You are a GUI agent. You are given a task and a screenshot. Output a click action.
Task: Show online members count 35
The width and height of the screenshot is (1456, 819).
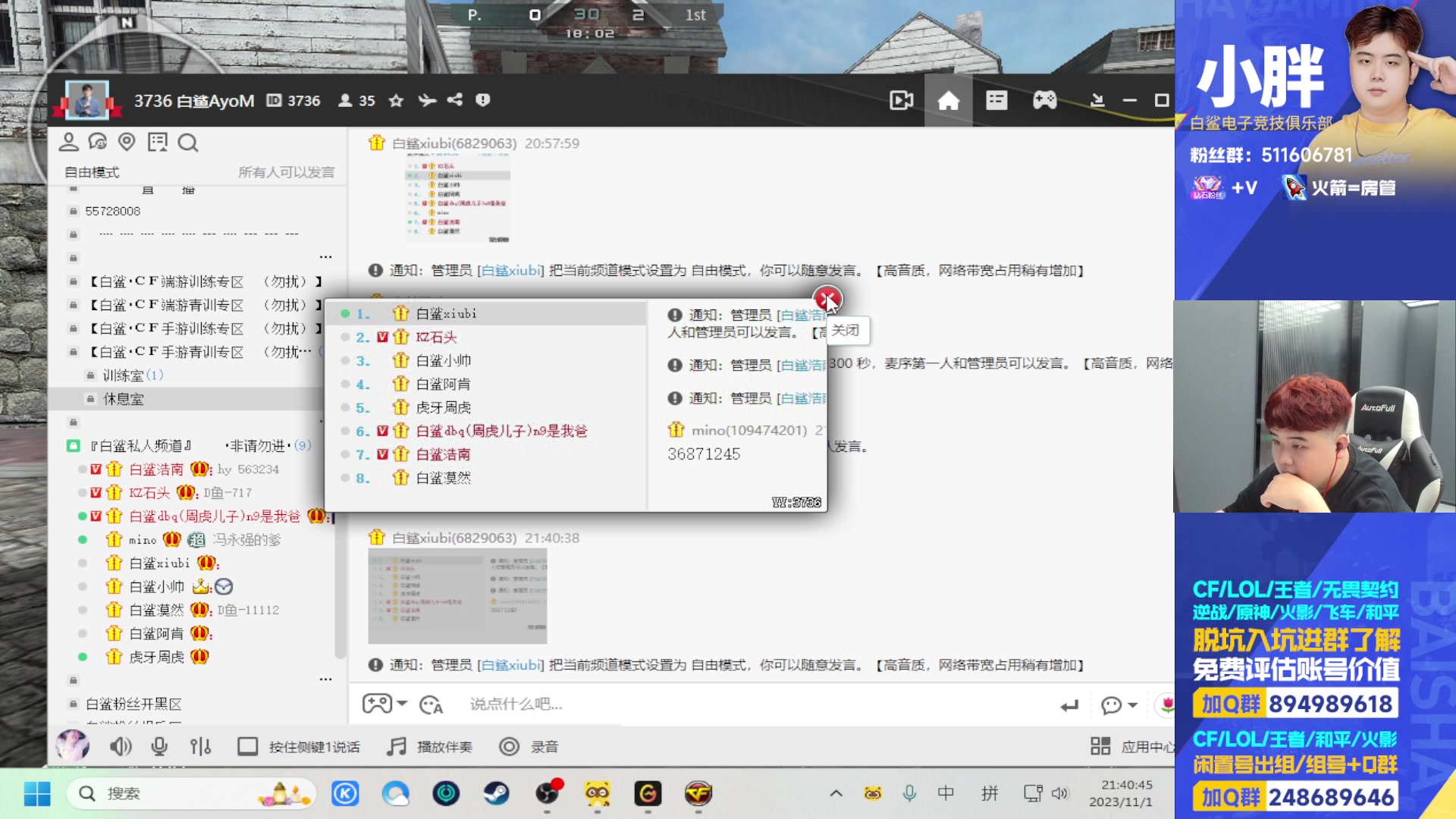coord(356,100)
